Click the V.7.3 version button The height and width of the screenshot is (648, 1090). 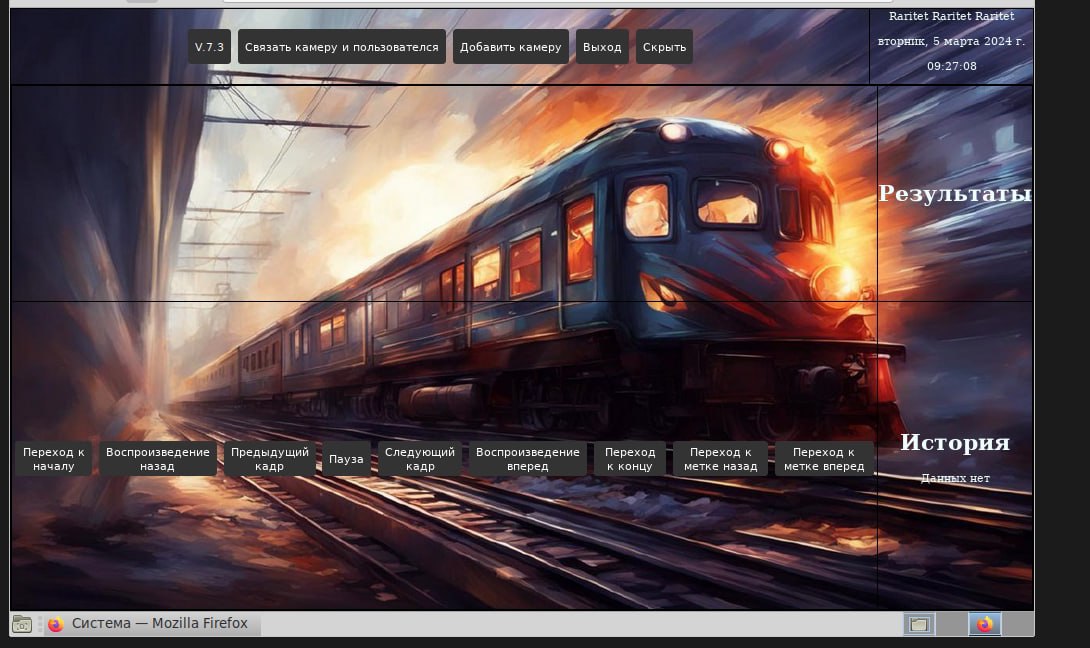point(209,47)
